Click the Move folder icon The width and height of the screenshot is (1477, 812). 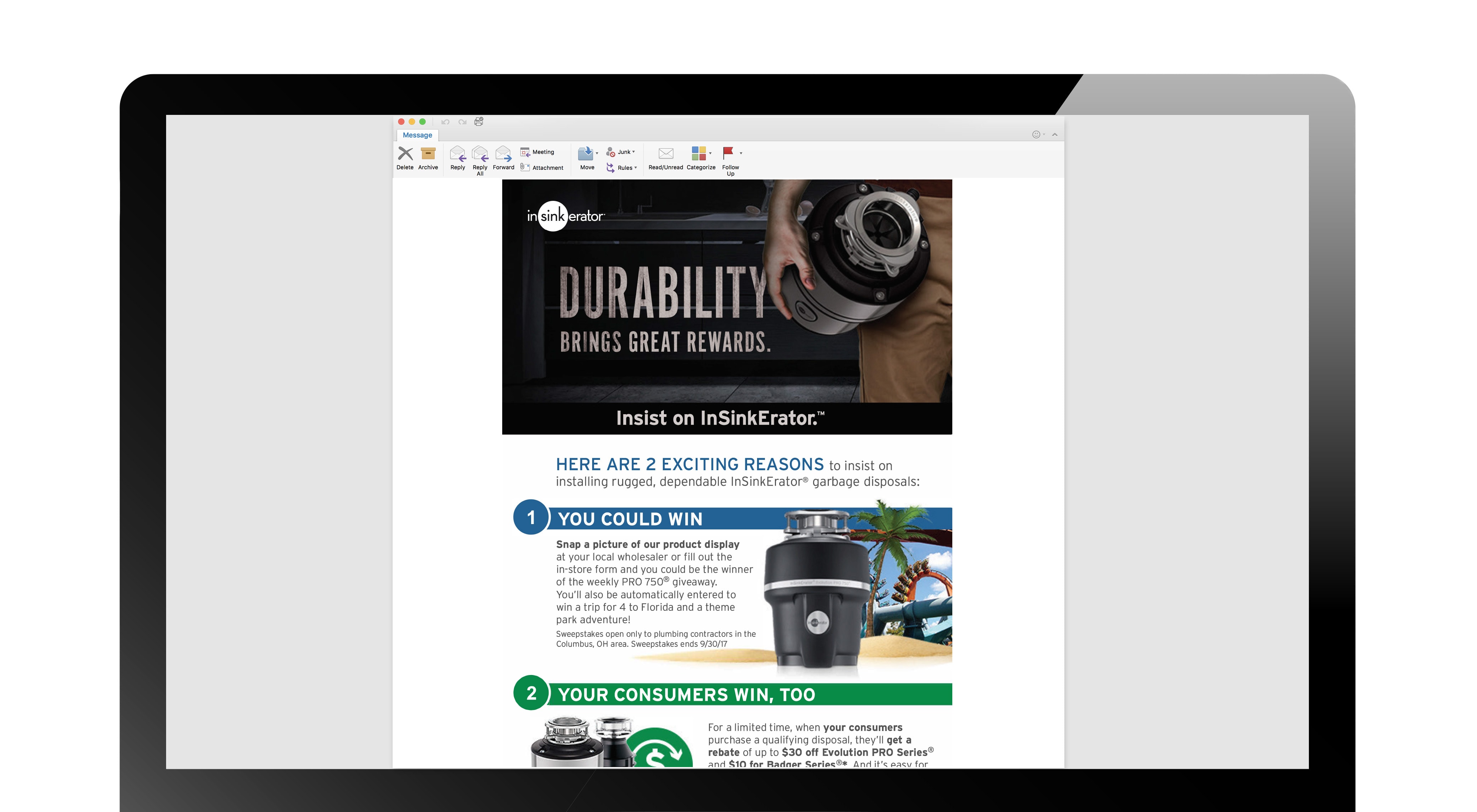coord(585,153)
